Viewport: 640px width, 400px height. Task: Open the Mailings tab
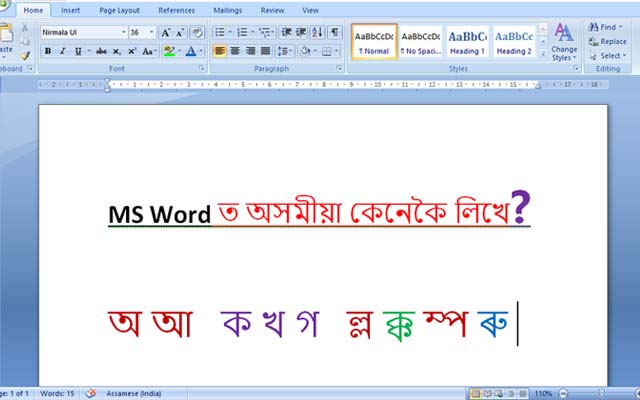(227, 10)
